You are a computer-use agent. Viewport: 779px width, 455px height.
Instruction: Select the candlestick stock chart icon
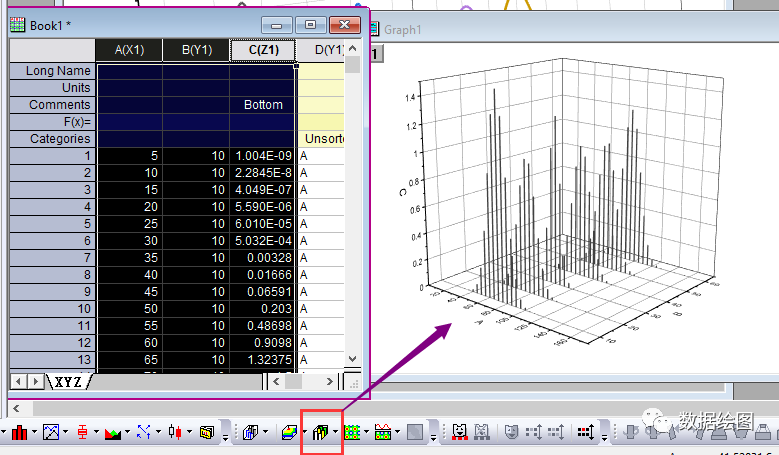[175, 432]
